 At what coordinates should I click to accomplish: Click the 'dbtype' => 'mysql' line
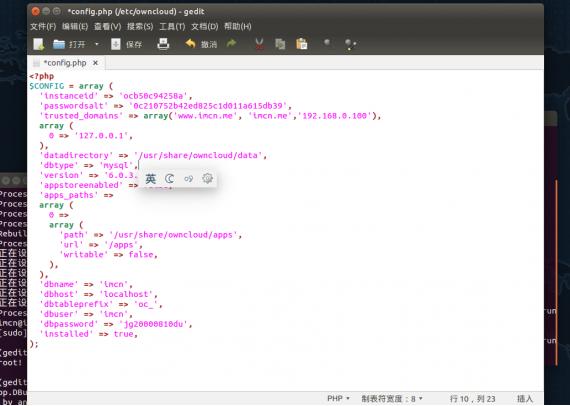pos(89,165)
